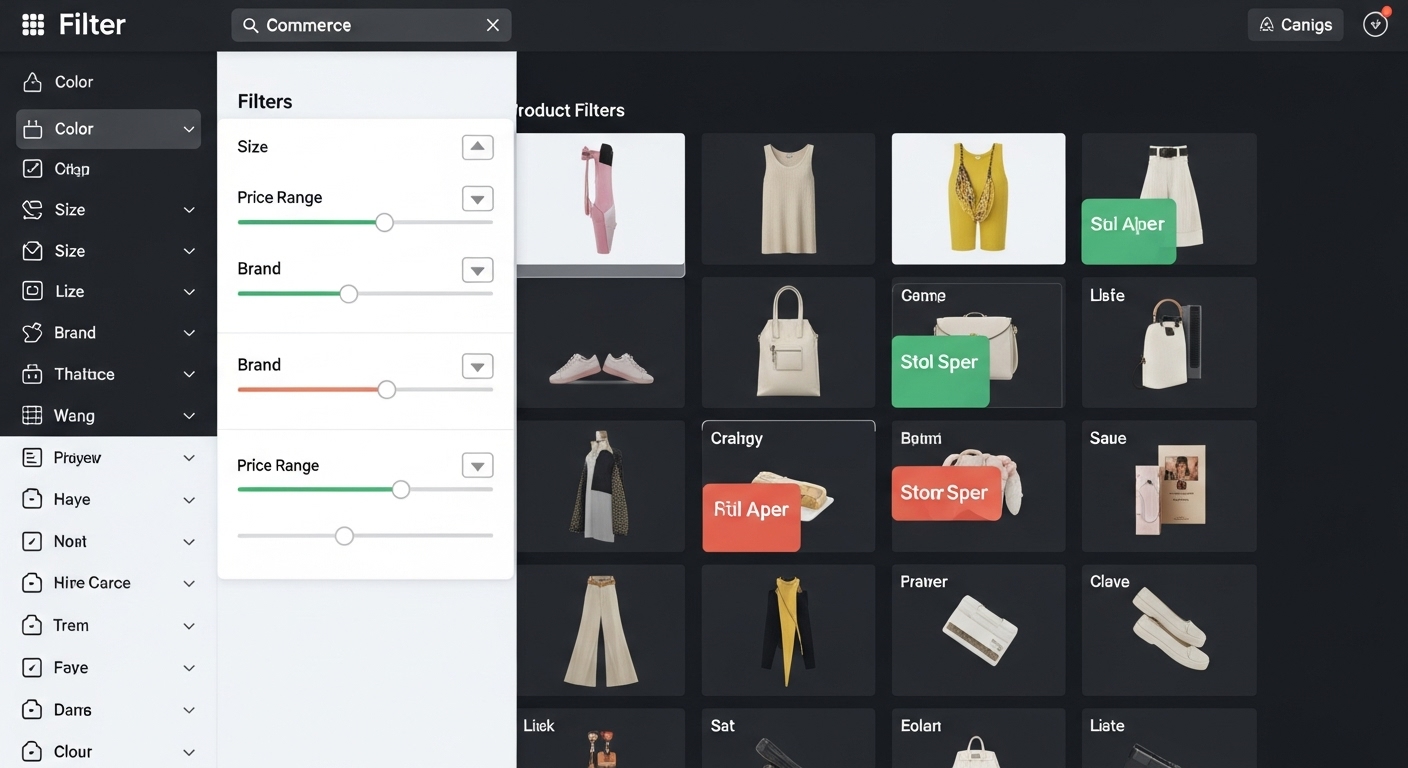Screen dimensions: 1408x768
Task: Click the red Storr Sper badge
Action: pyautogui.click(x=945, y=493)
